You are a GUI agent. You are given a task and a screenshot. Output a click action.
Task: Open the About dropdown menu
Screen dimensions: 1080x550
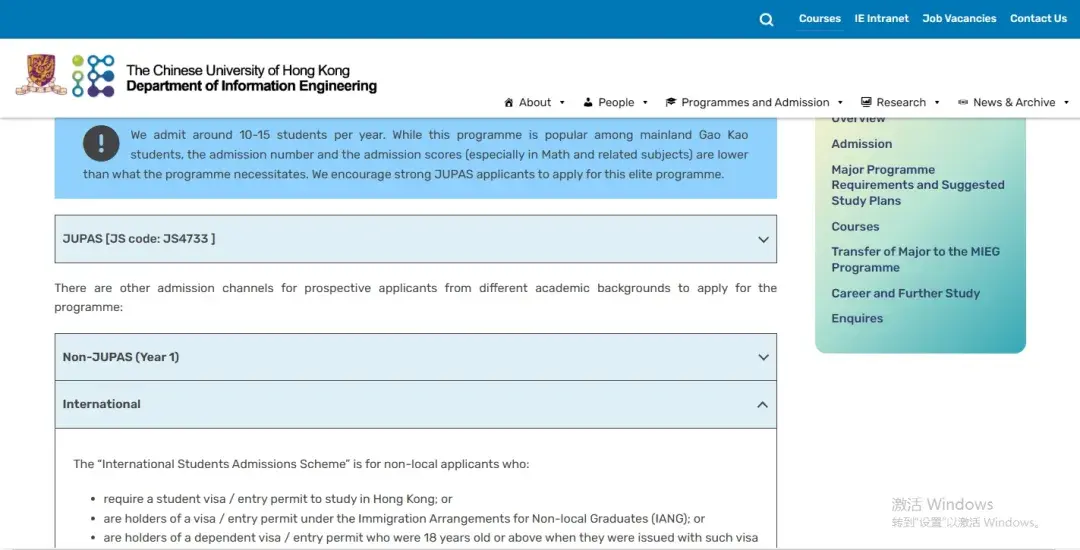(536, 102)
